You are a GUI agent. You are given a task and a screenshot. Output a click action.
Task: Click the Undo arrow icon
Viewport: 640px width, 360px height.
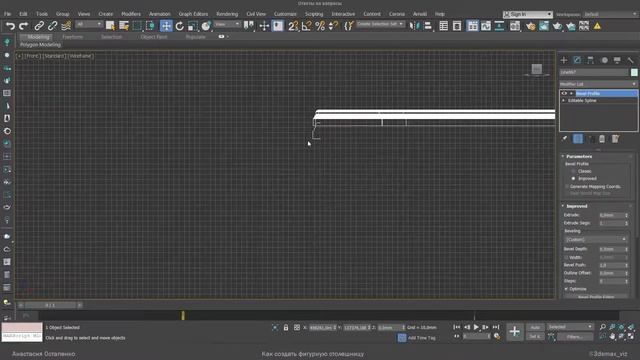point(10,26)
